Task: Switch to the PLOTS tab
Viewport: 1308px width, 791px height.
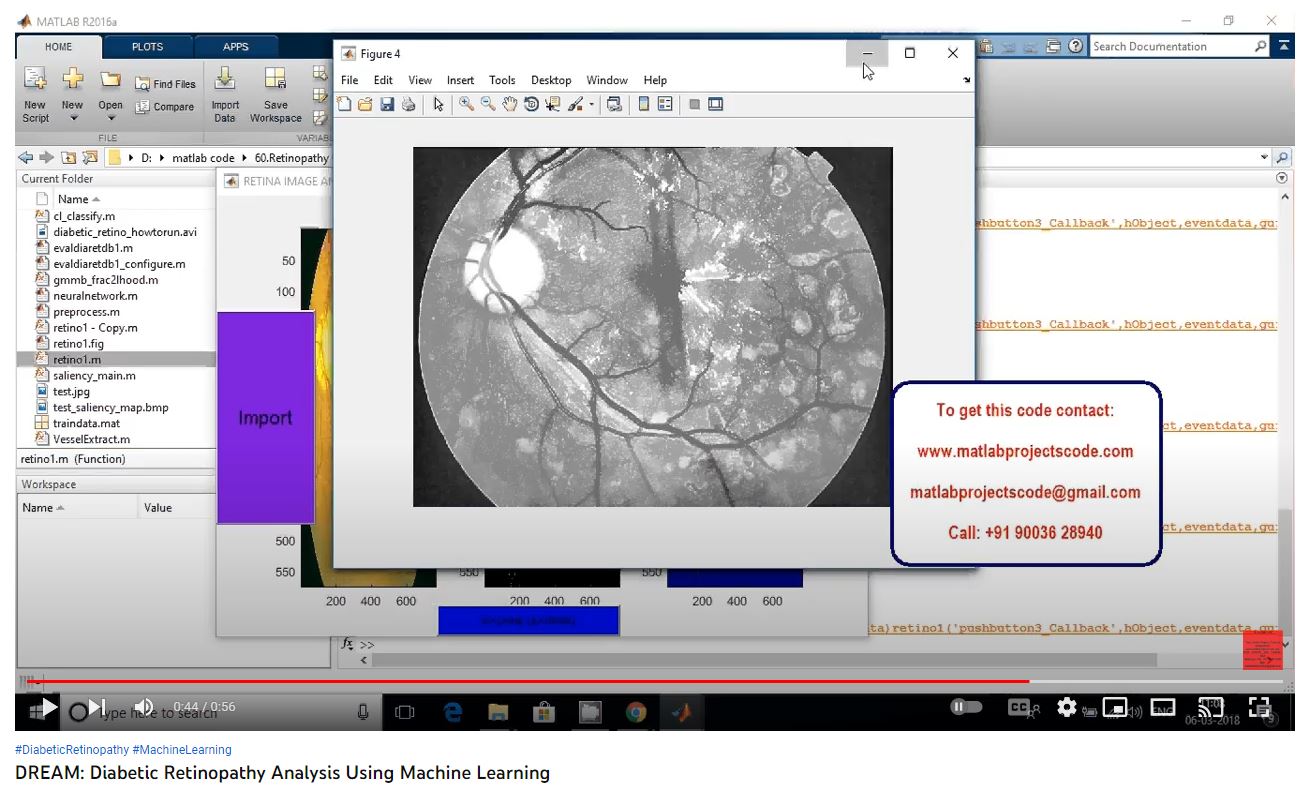Action: 147,46
